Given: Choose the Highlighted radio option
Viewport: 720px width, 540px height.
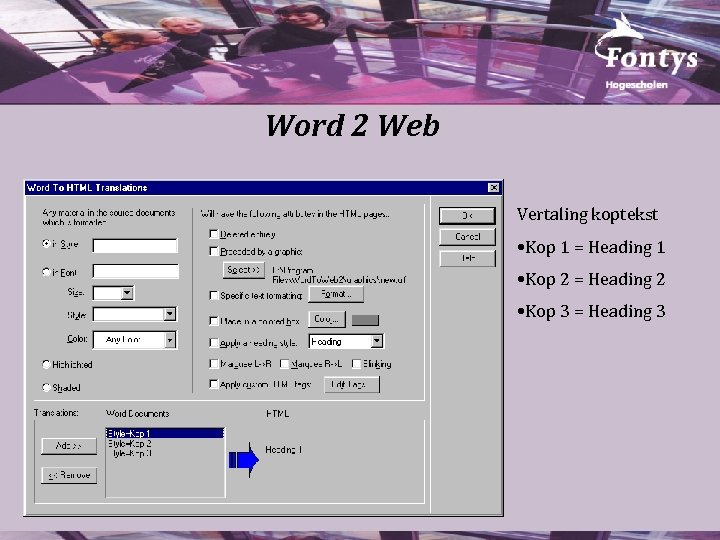Looking at the screenshot, I should click(46, 364).
